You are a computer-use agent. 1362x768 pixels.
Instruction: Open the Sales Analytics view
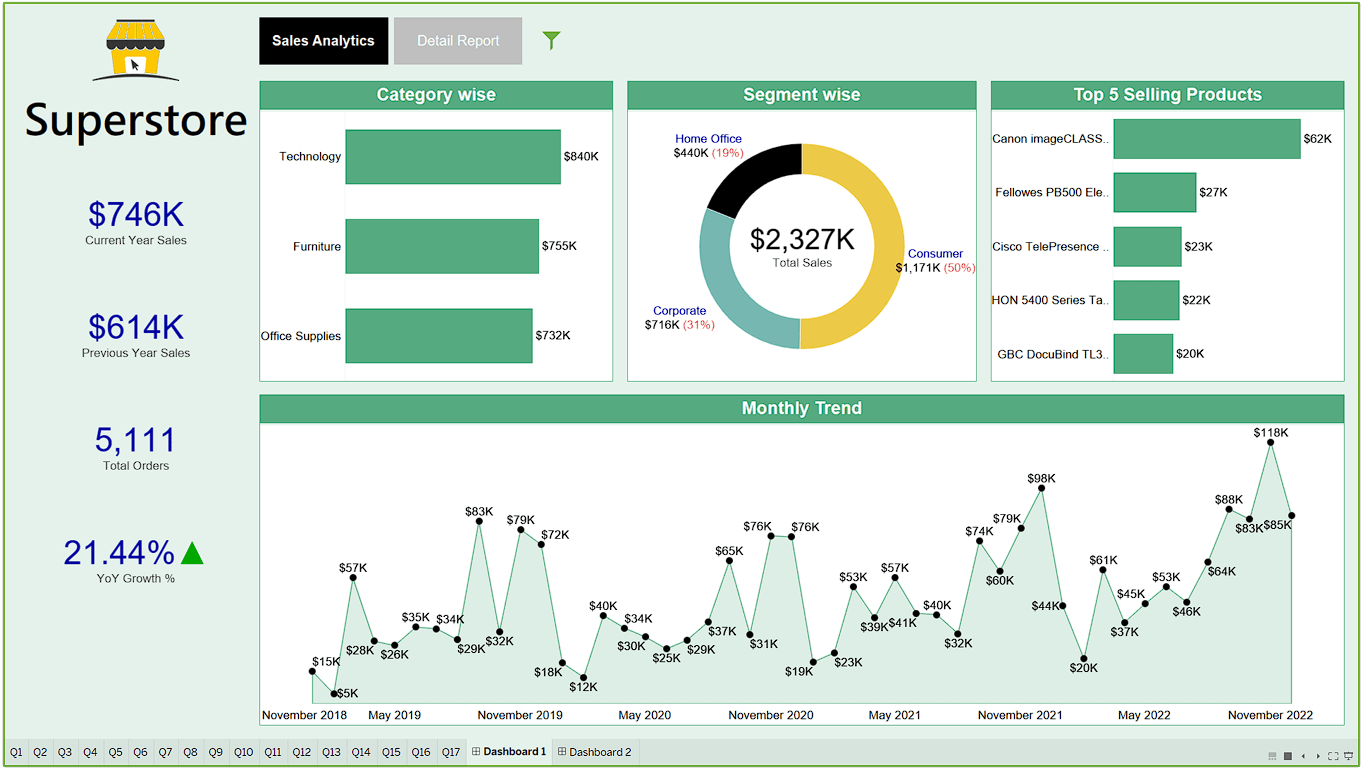[x=323, y=41]
